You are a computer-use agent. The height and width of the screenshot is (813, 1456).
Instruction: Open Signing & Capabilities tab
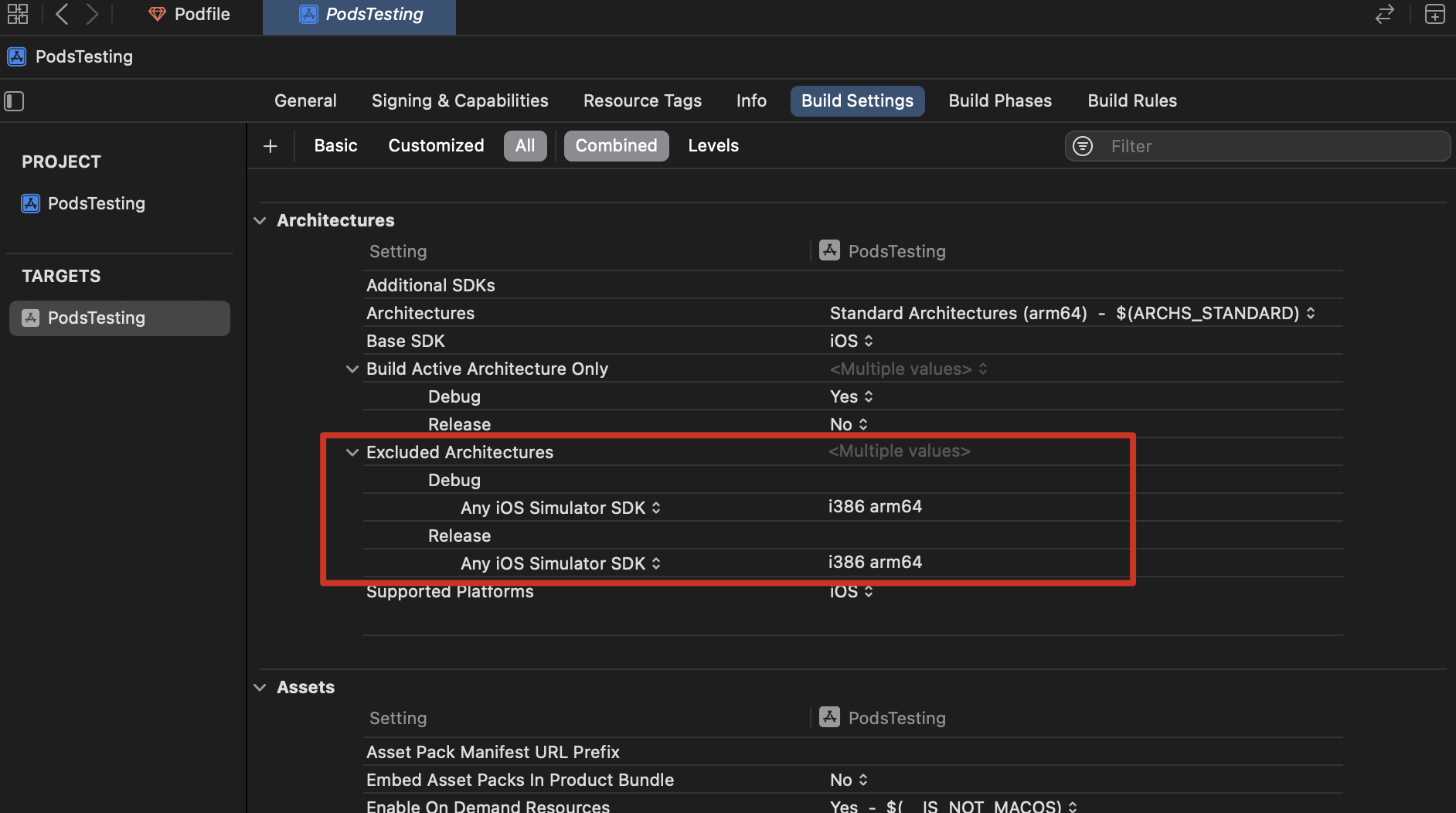coord(460,101)
